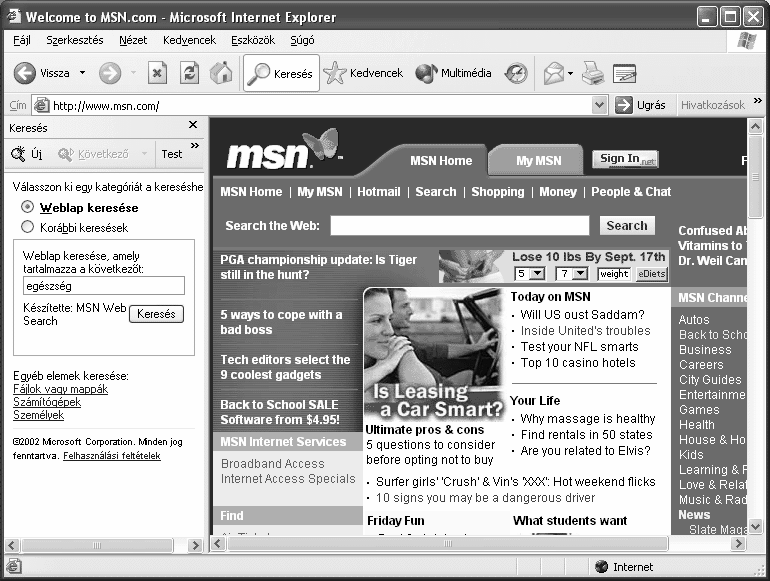The width and height of the screenshot is (770, 581).
Task: Click the Windows flag logo throbber
Action: 747,40
